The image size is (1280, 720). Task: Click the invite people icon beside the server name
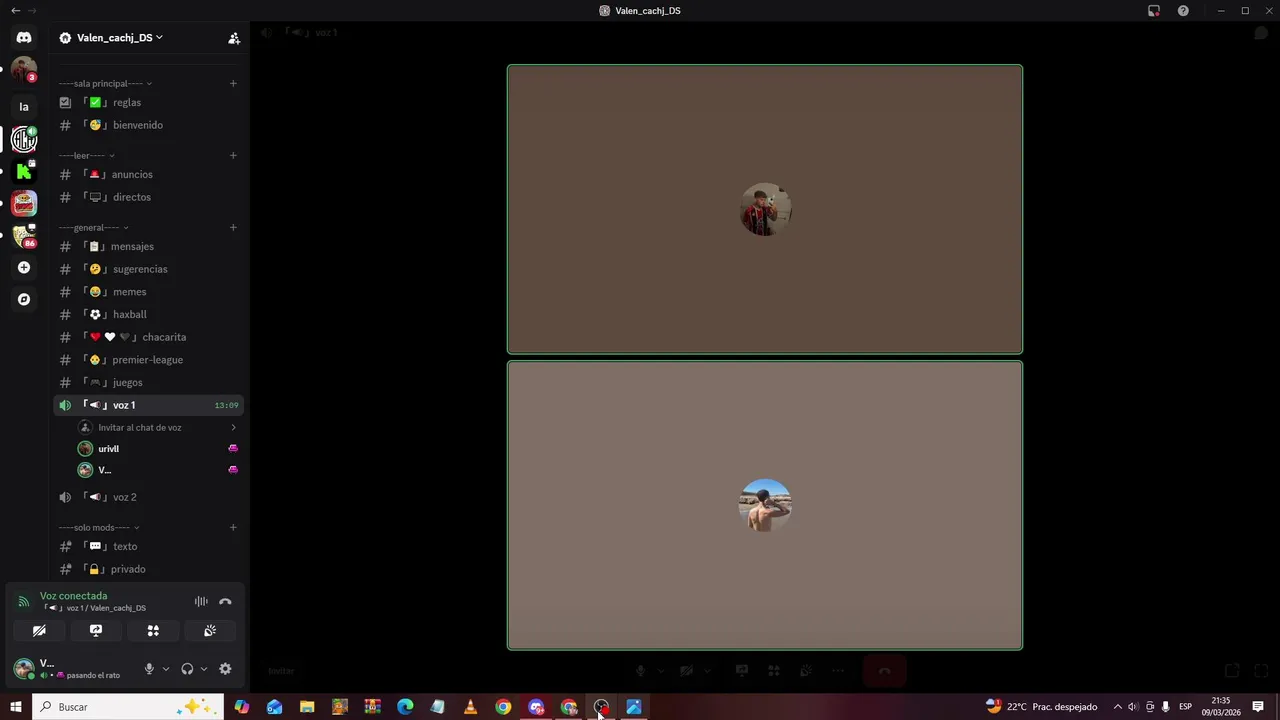[234, 38]
